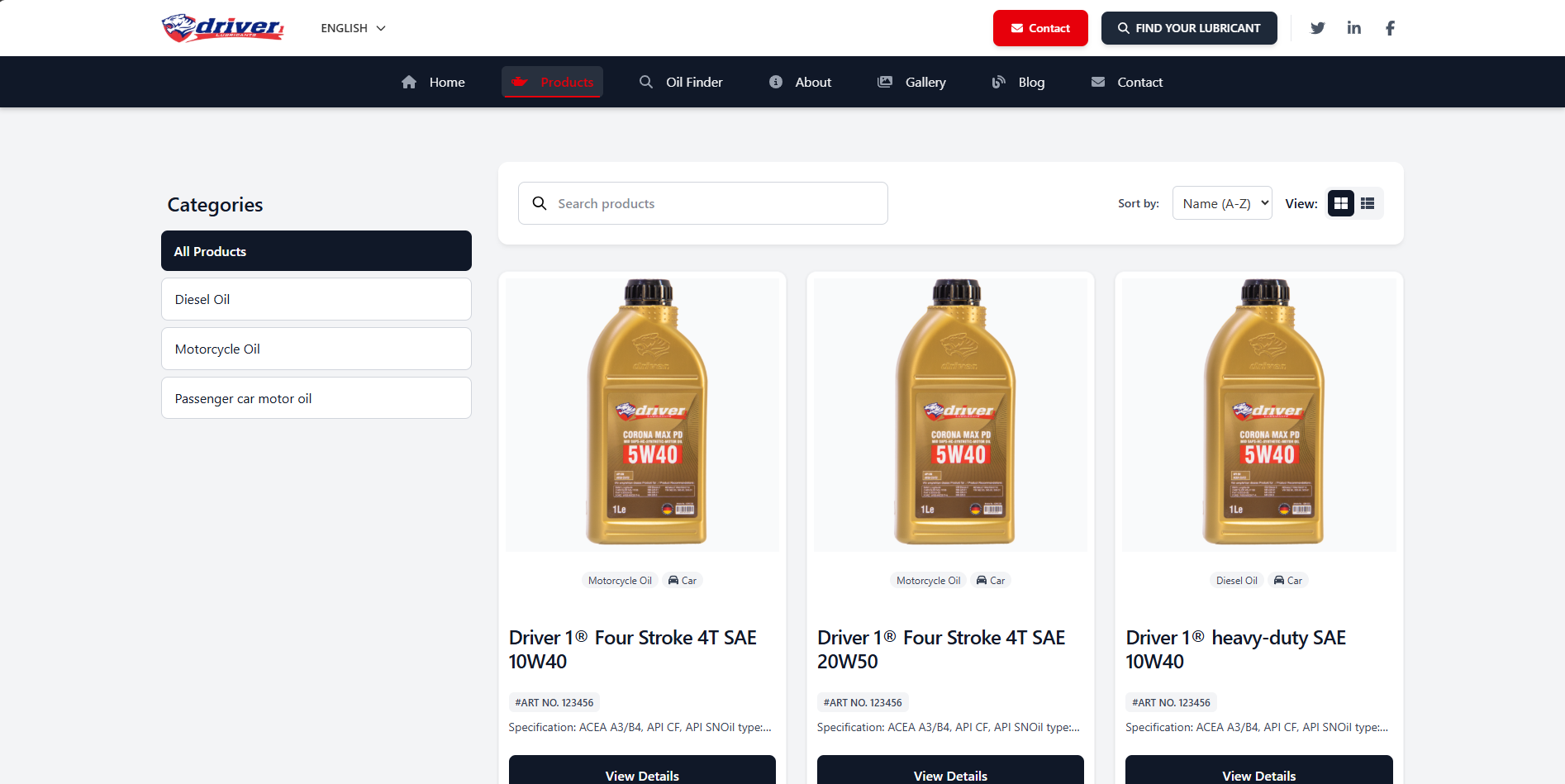The image size is (1565, 784).
Task: Click the Home house icon in navbar
Action: 409,82
